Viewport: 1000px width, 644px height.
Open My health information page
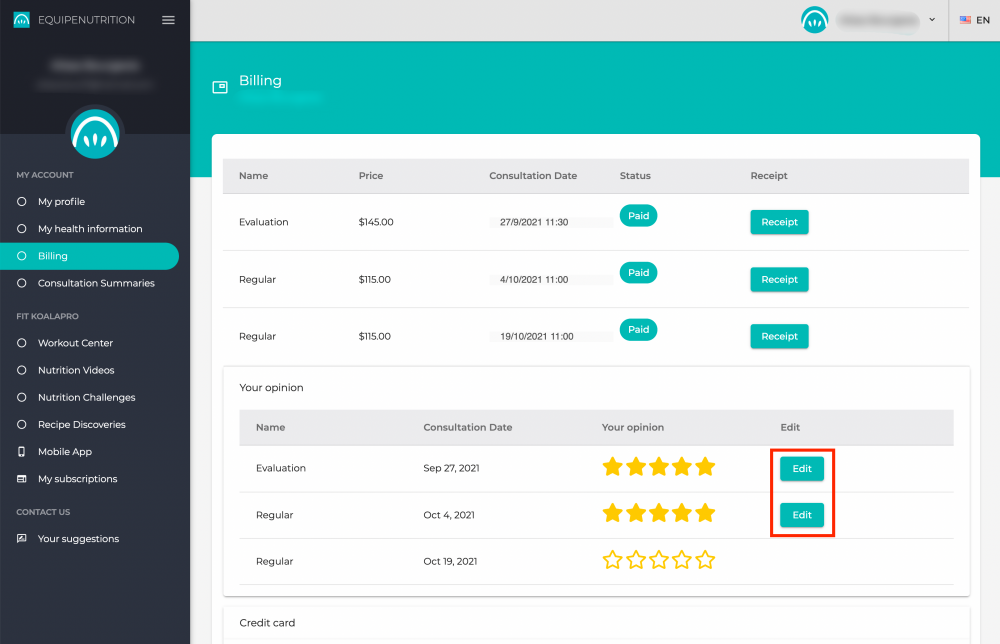(x=90, y=229)
